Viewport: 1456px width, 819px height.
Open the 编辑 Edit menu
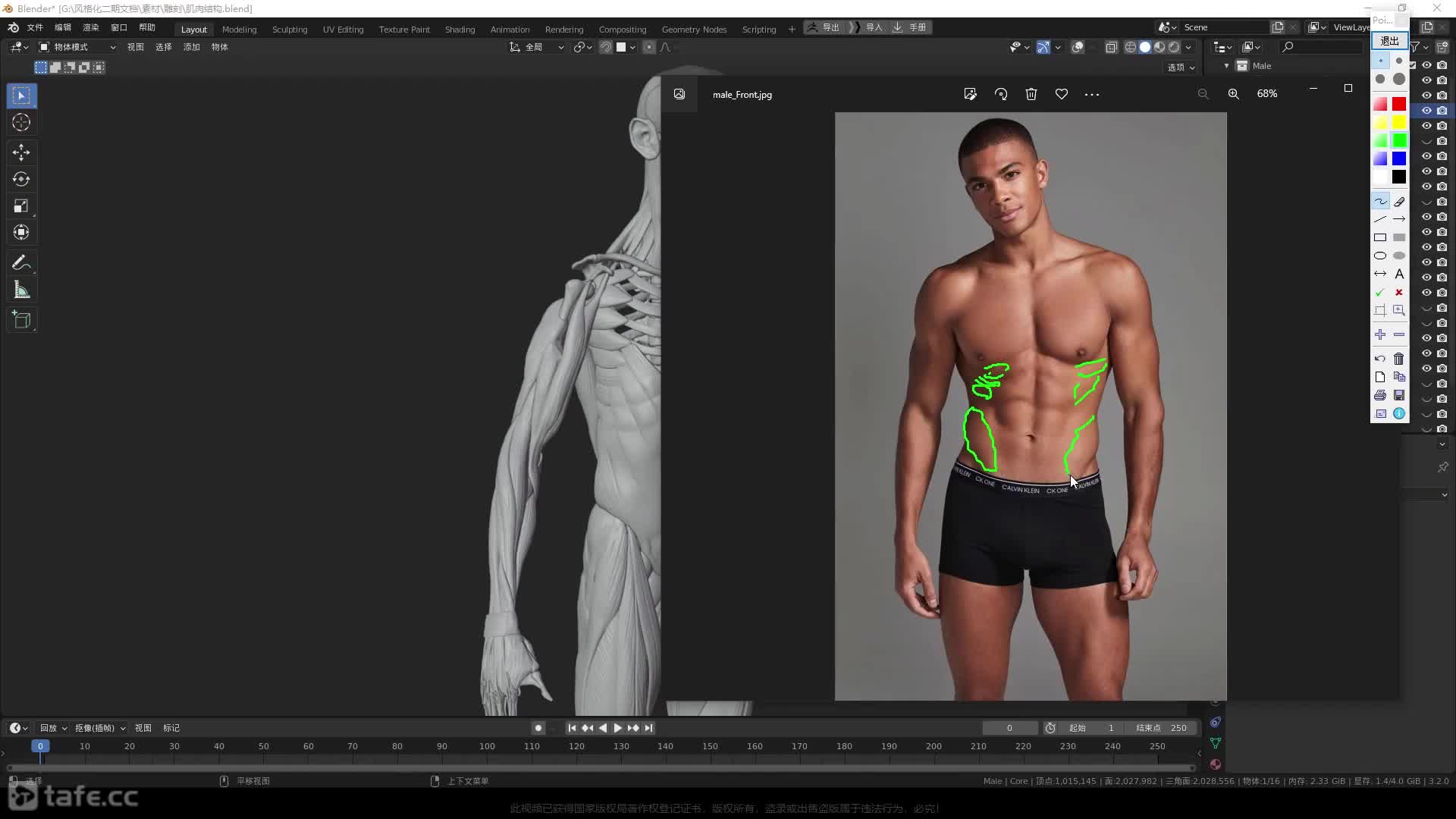pos(63,27)
